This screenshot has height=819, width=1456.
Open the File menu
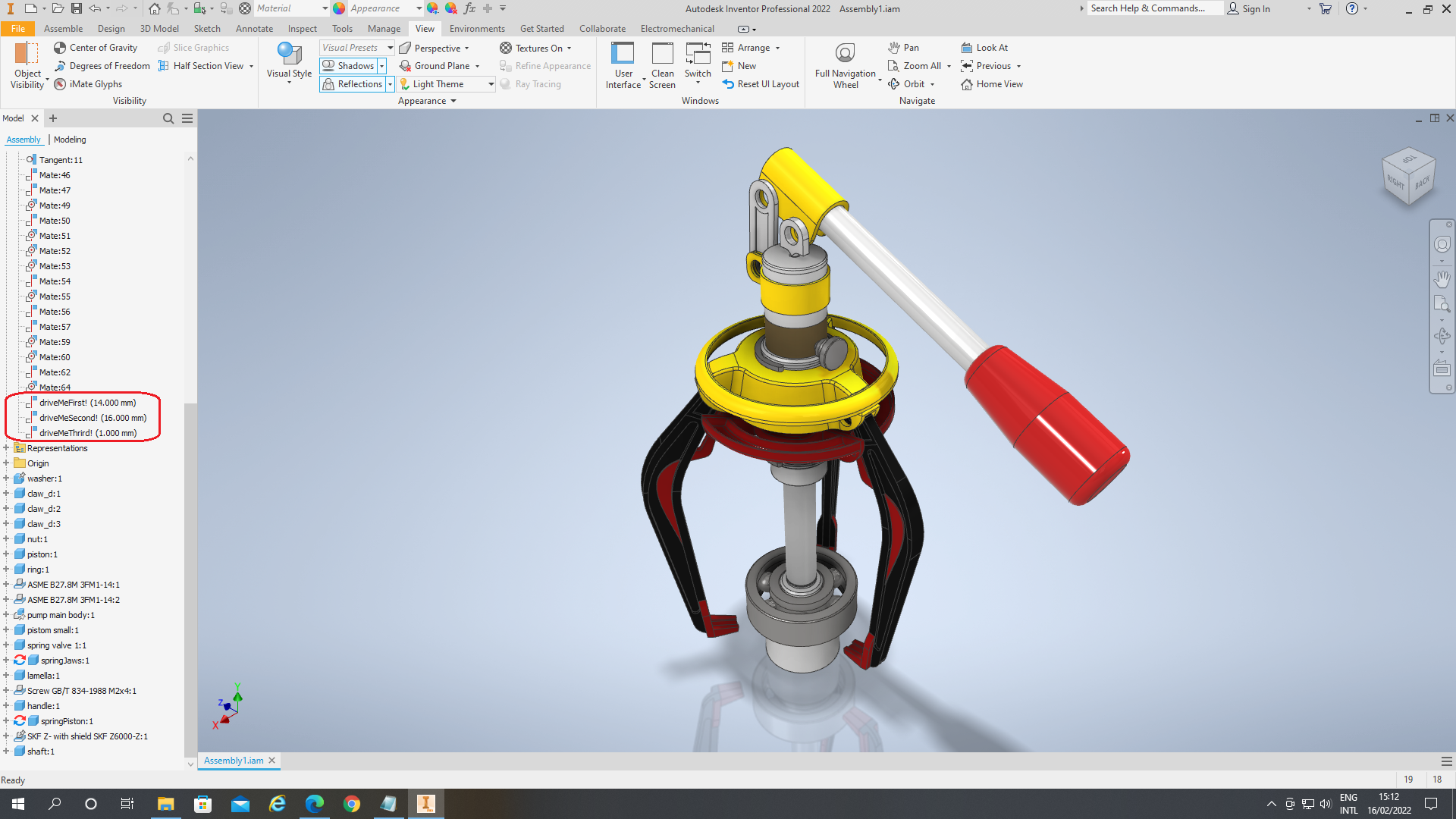pyautogui.click(x=17, y=29)
